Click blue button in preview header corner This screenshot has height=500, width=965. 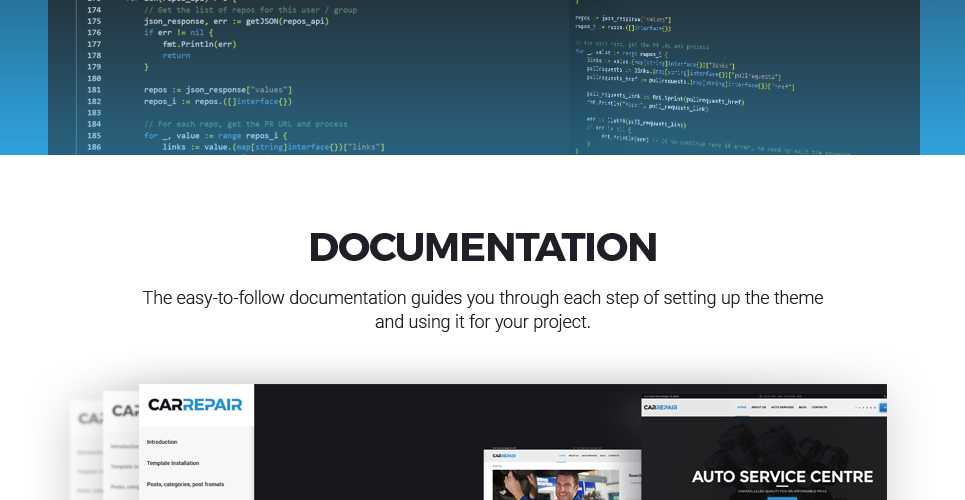884,407
